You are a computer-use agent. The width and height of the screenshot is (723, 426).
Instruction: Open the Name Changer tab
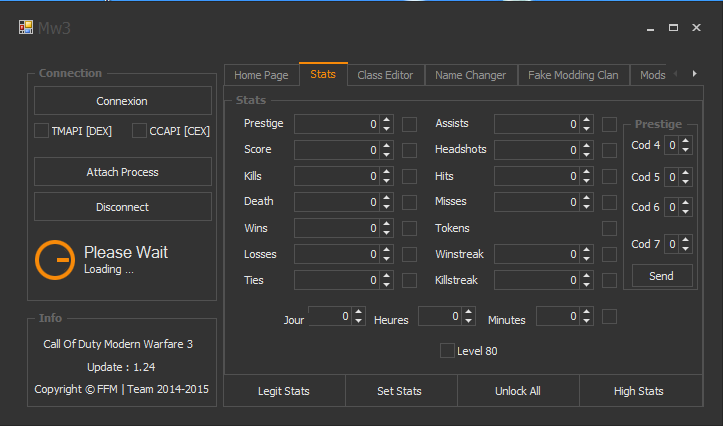pyautogui.click(x=470, y=75)
